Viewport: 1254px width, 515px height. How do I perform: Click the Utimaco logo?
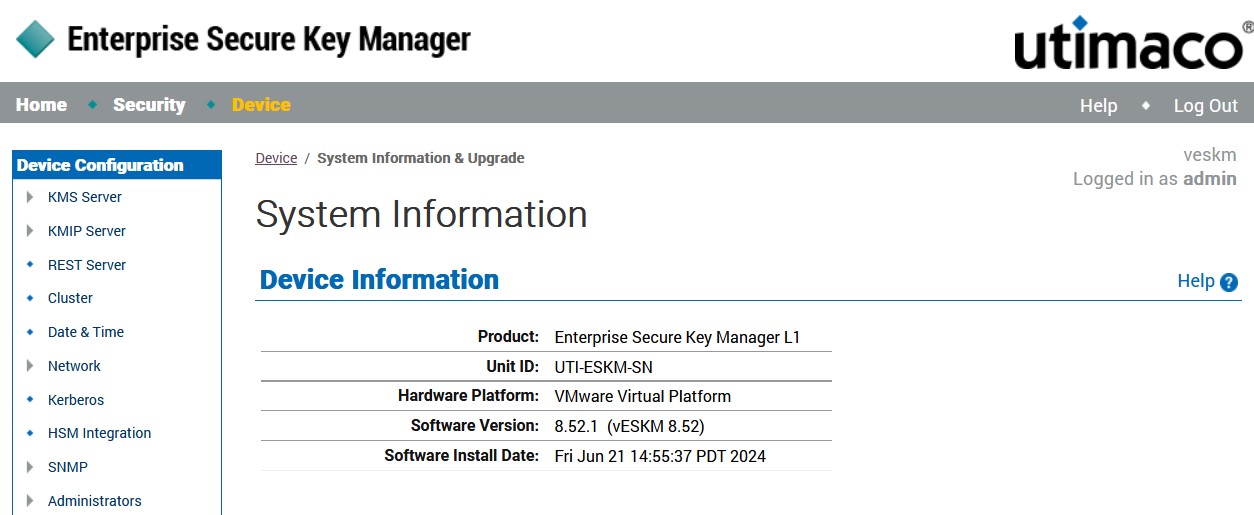(1133, 43)
